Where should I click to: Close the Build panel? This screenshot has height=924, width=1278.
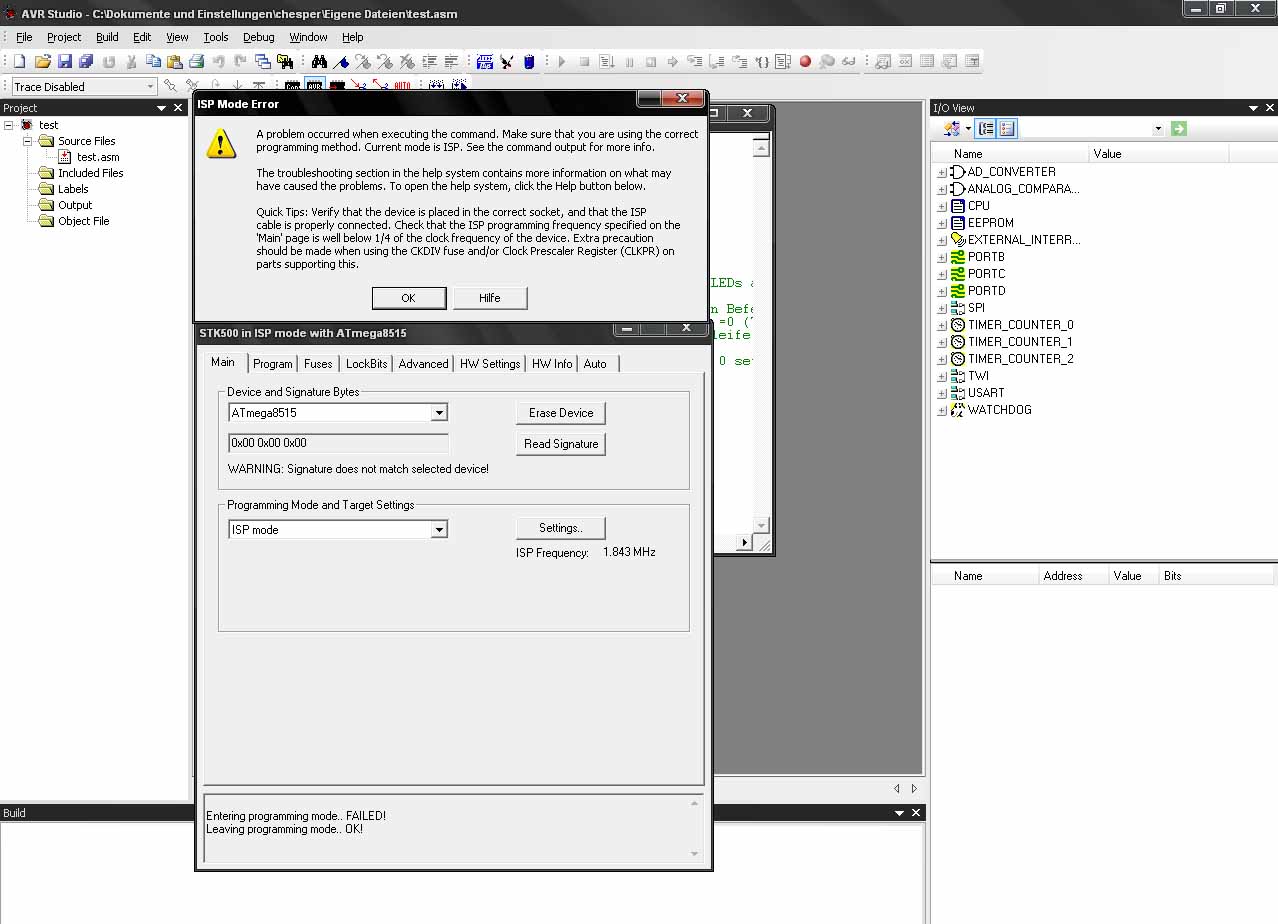tap(915, 813)
